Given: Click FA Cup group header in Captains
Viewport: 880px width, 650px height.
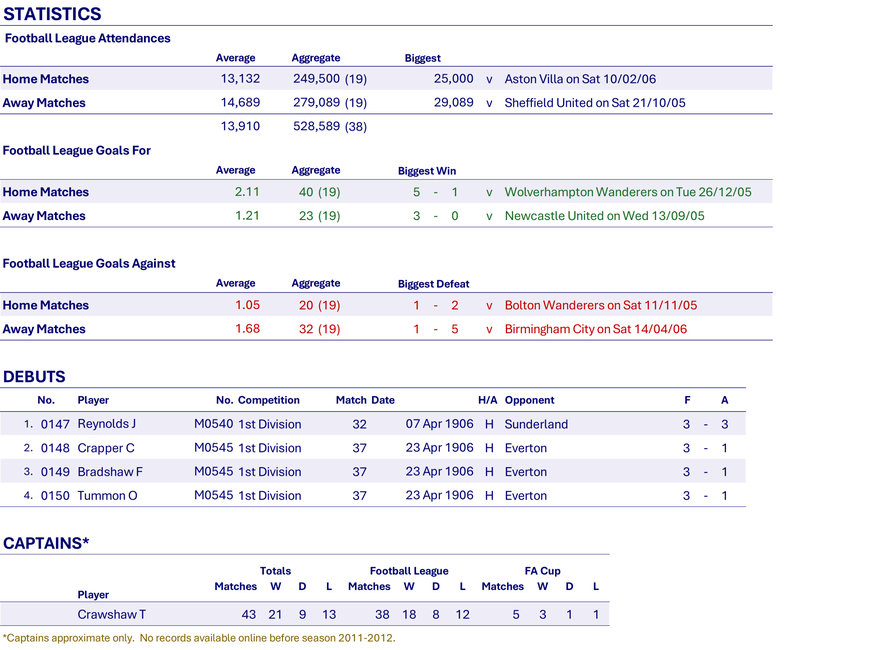Looking at the screenshot, I should [x=542, y=571].
